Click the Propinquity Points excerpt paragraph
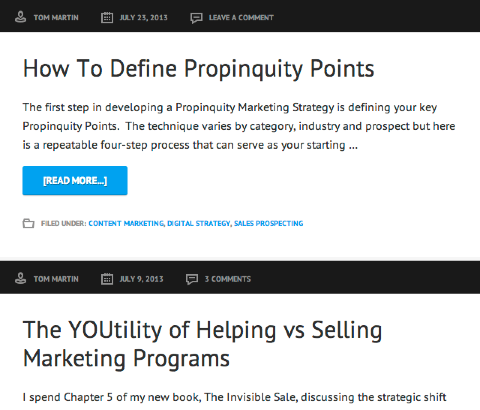Image resolution: width=480 pixels, height=410 pixels. pos(239,126)
